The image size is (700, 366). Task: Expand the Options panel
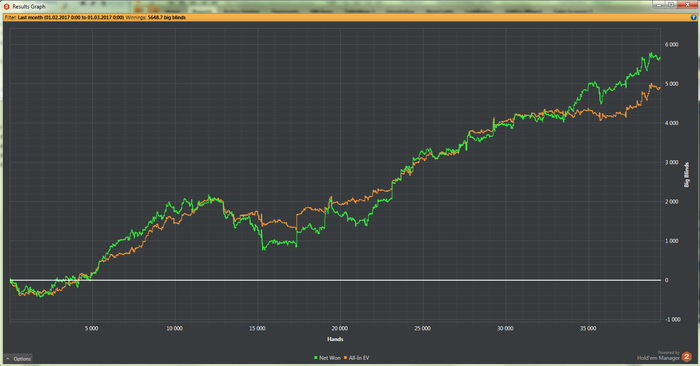(18, 358)
